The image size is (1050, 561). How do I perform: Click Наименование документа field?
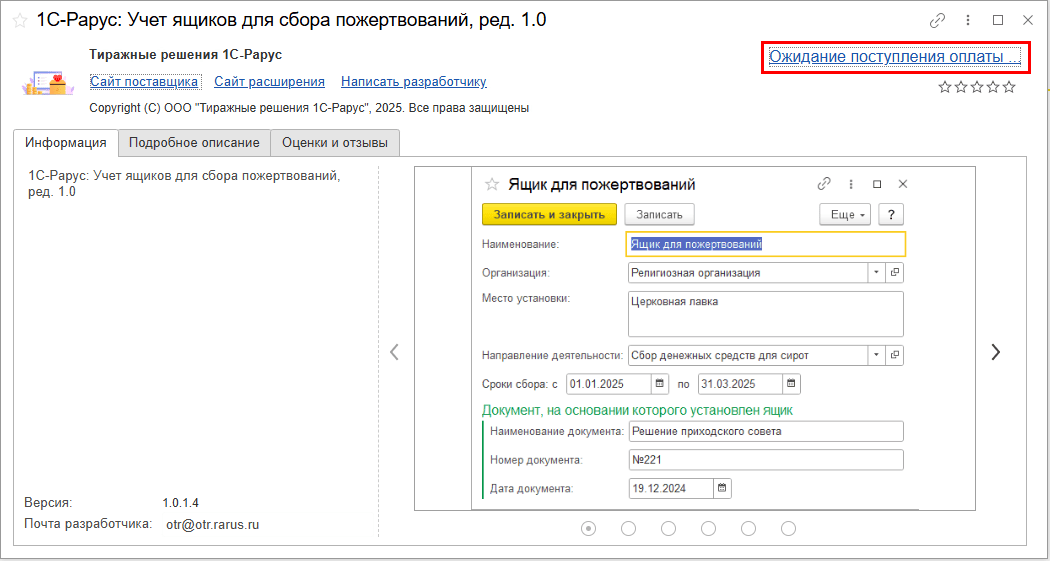(766, 432)
